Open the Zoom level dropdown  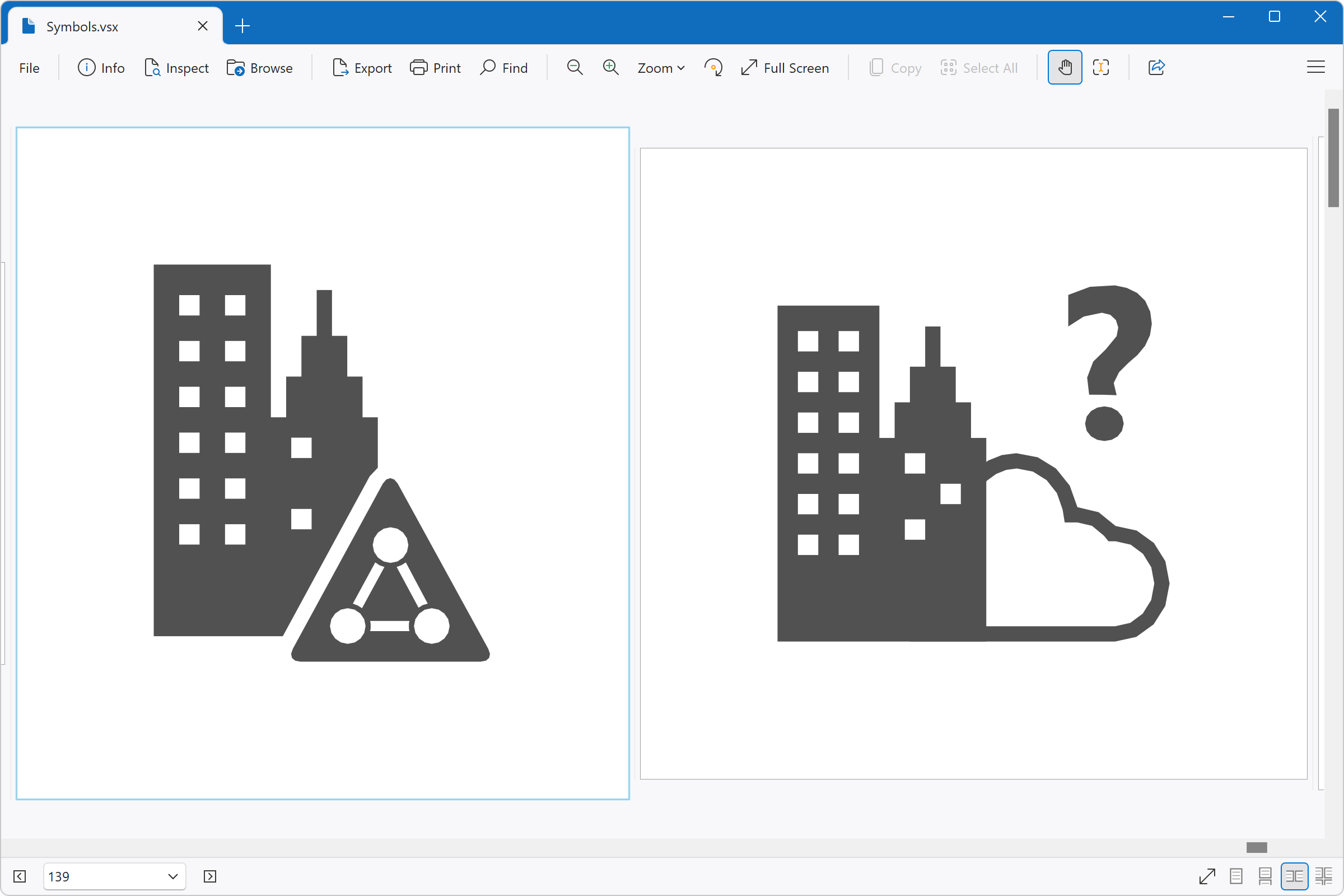coord(661,67)
